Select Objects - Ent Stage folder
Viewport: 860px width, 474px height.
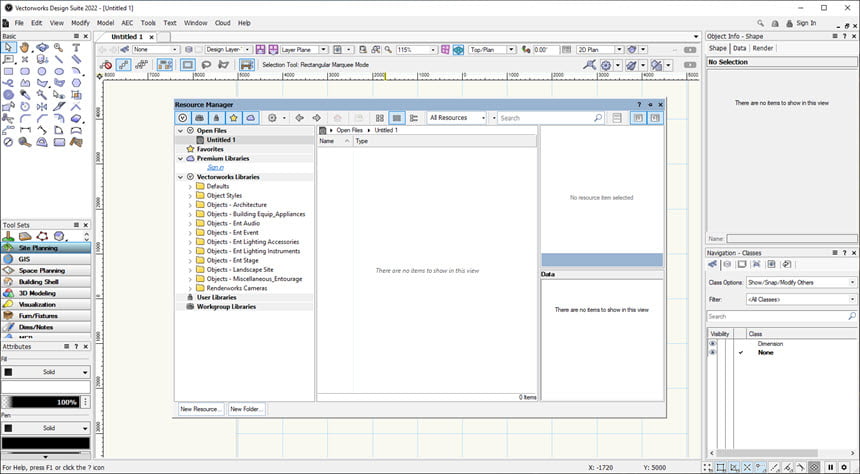pos(232,261)
